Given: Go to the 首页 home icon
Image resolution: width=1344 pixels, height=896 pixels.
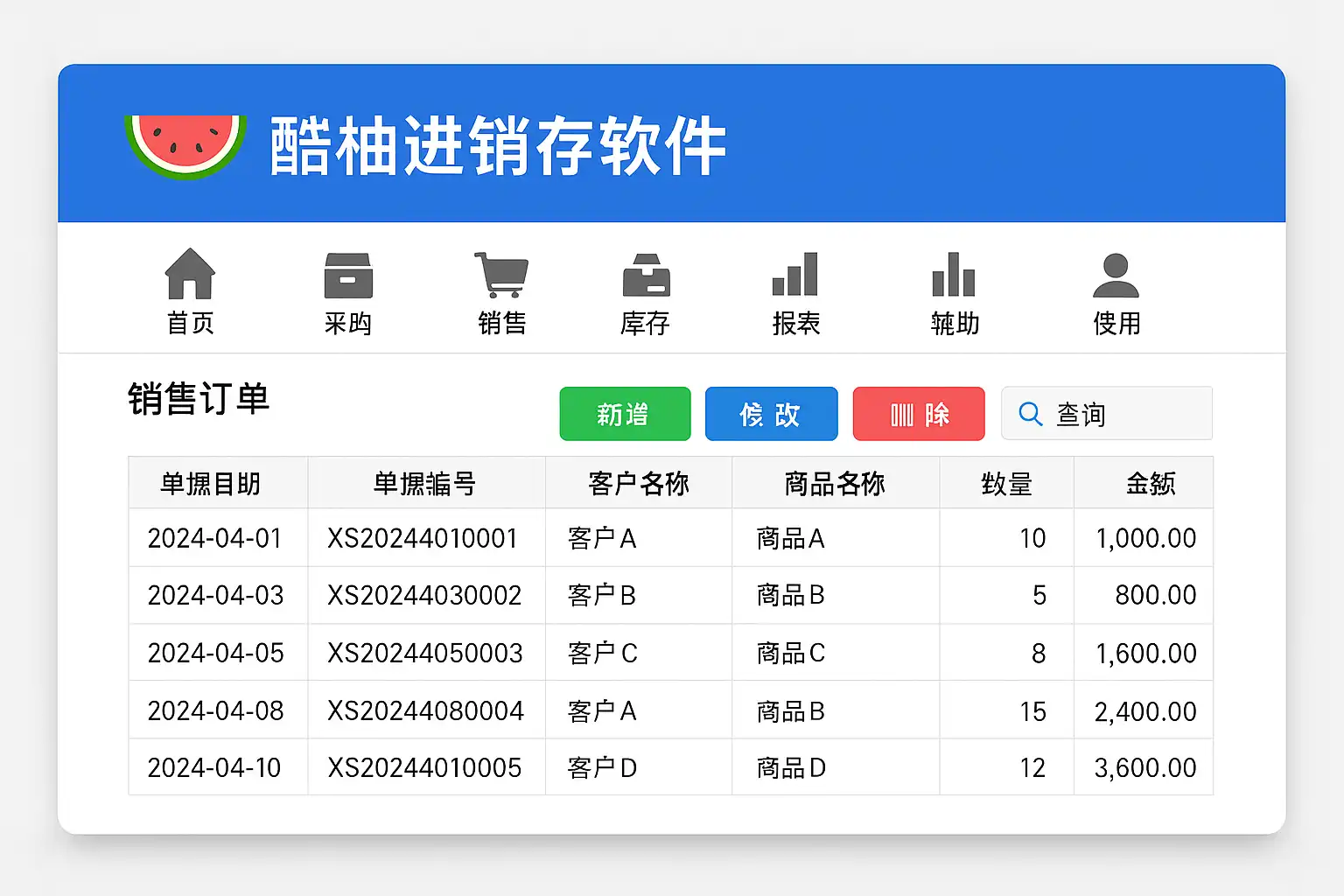Looking at the screenshot, I should pyautogui.click(x=190, y=274).
